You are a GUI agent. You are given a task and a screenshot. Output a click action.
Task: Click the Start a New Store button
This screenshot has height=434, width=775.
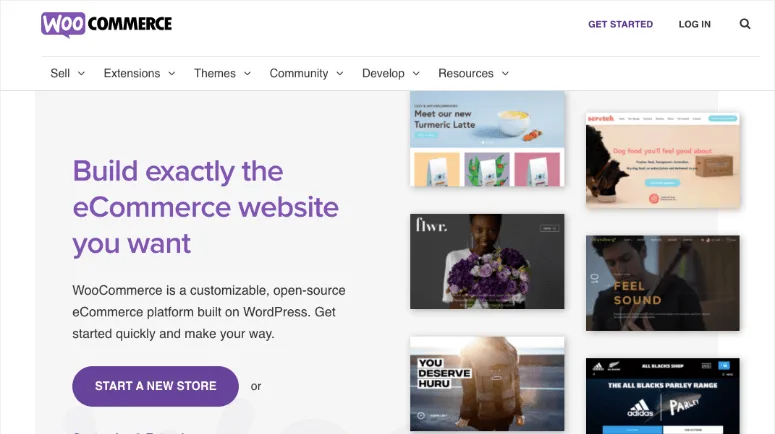click(155, 386)
